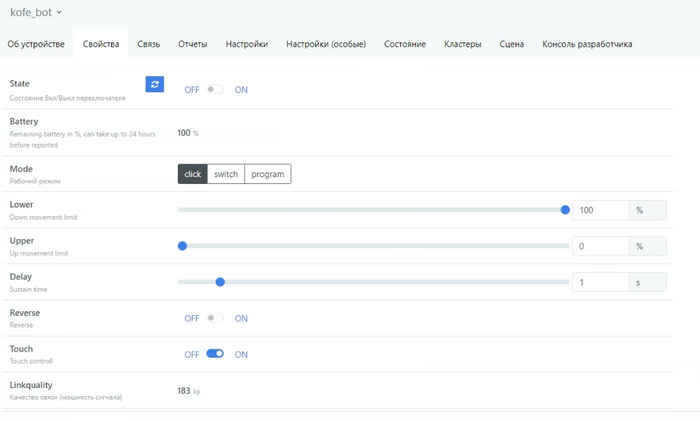Click the State refresh icon button
The height and width of the screenshot is (421, 700).
coord(154,85)
